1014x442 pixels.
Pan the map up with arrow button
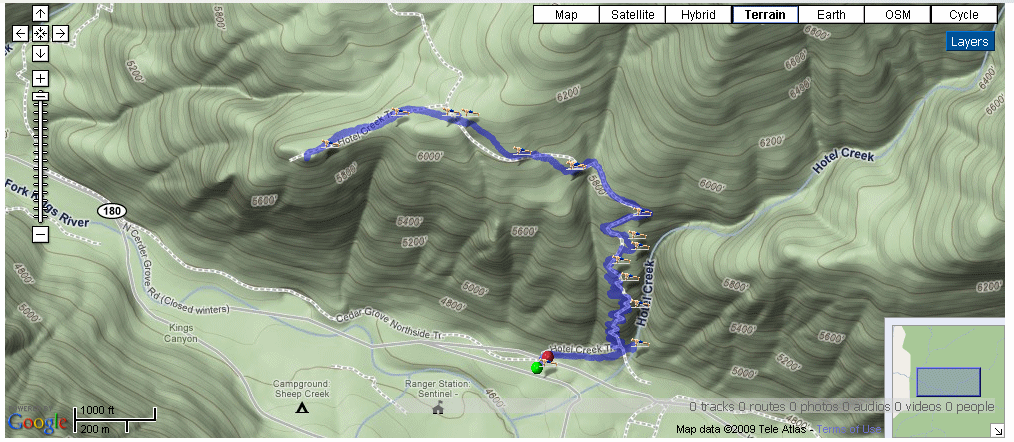pyautogui.click(x=40, y=14)
